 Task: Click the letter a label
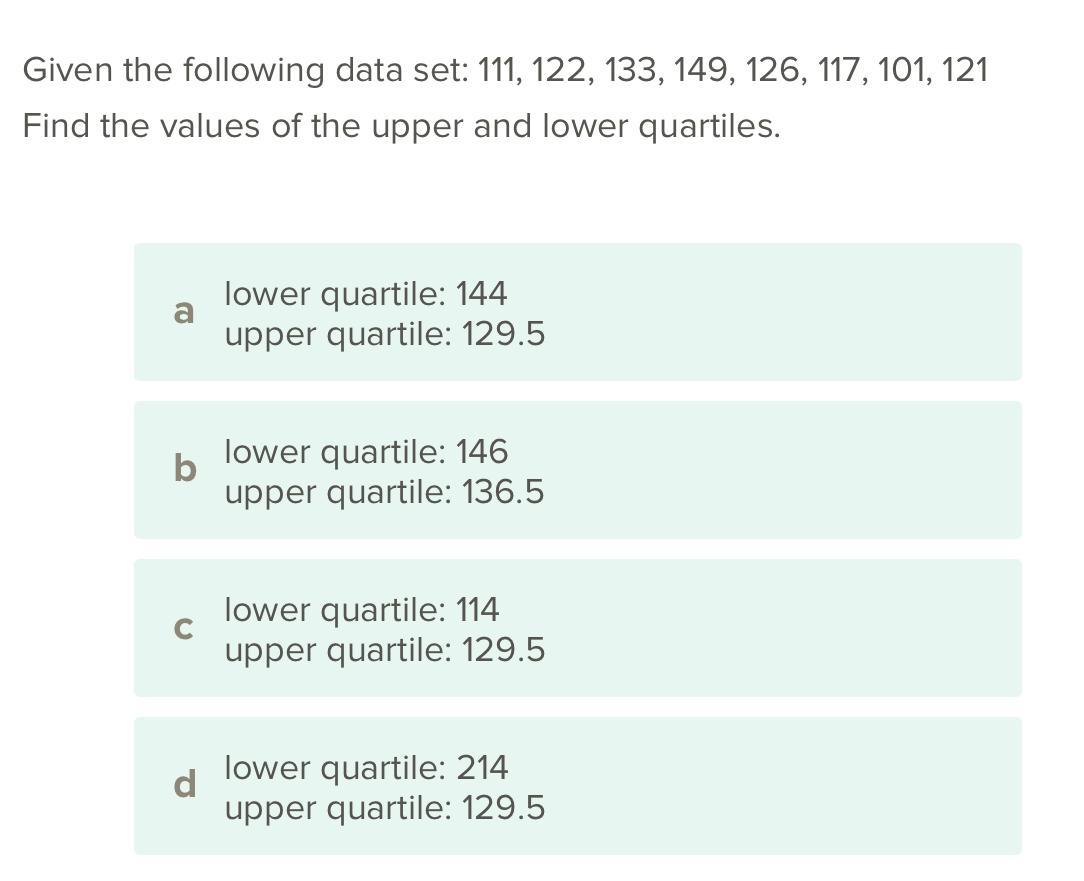click(184, 313)
